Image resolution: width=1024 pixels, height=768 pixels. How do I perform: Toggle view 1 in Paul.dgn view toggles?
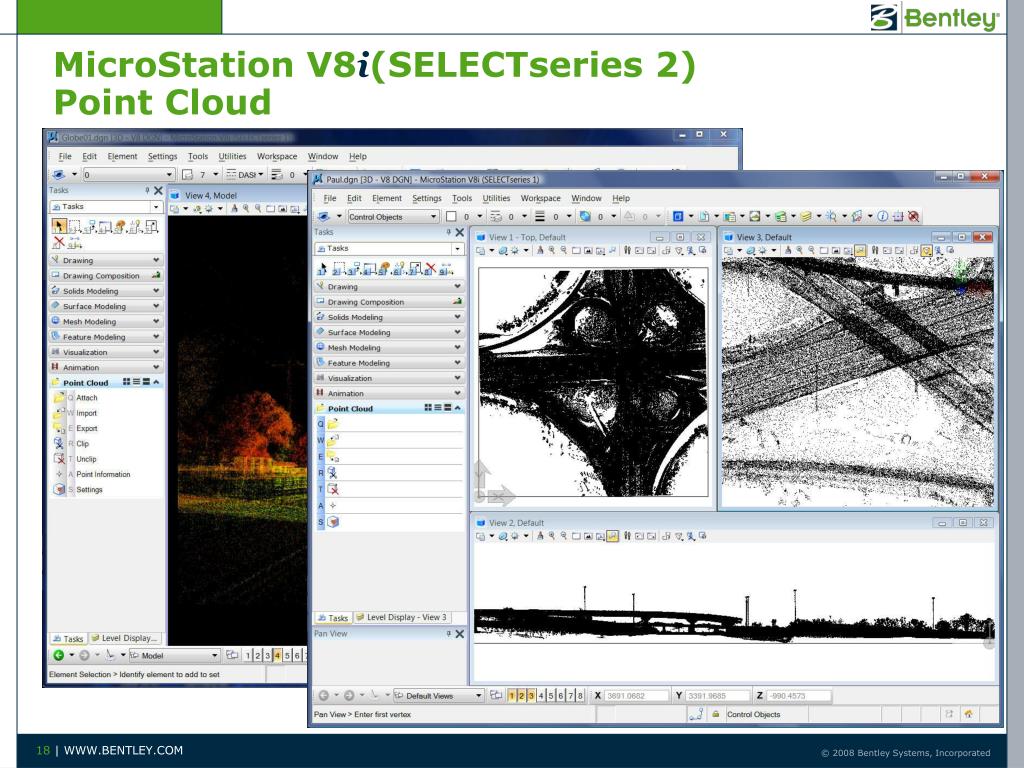pyautogui.click(x=511, y=696)
